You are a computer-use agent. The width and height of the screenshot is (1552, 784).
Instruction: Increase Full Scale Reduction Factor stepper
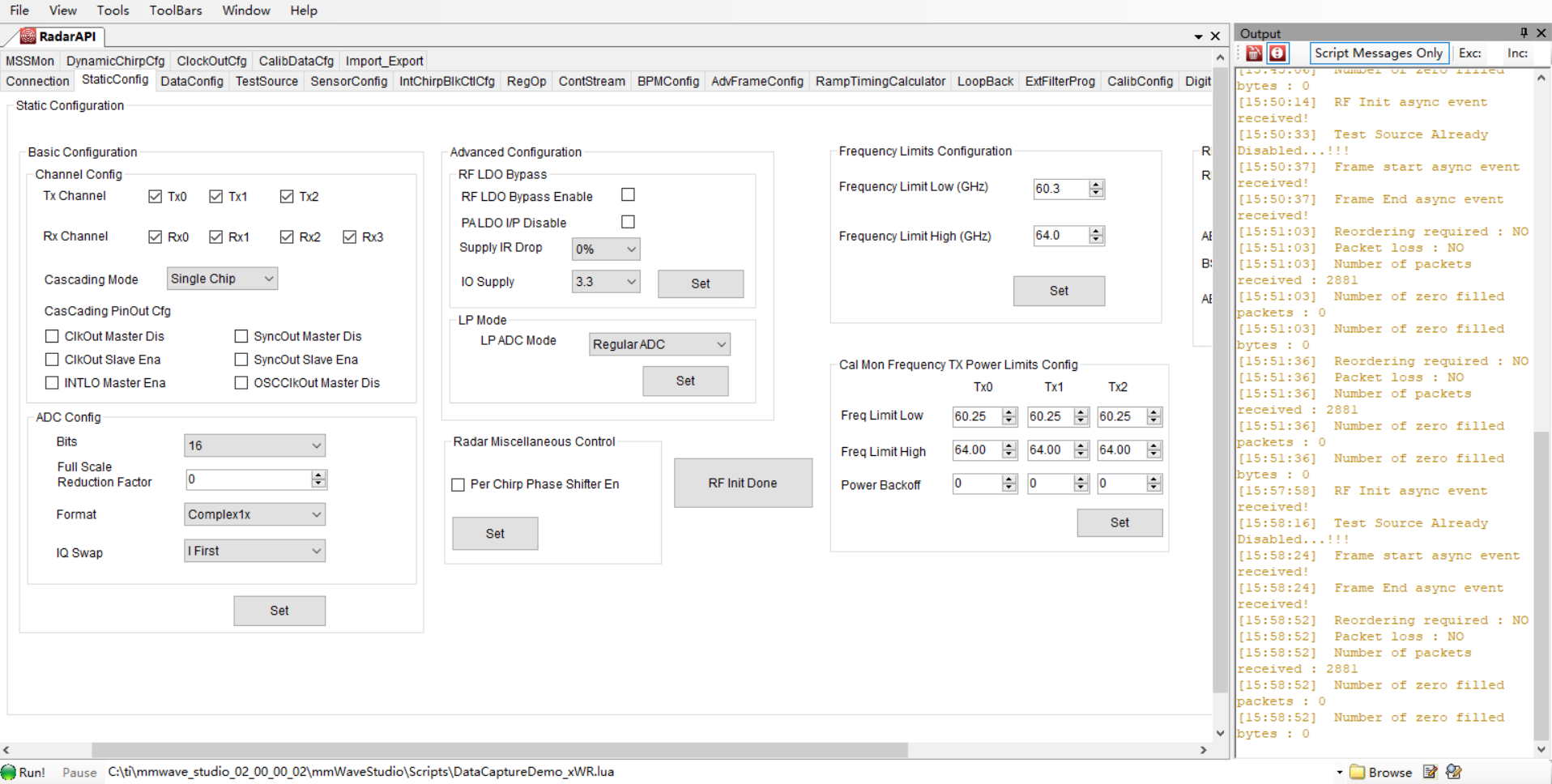[x=318, y=475]
